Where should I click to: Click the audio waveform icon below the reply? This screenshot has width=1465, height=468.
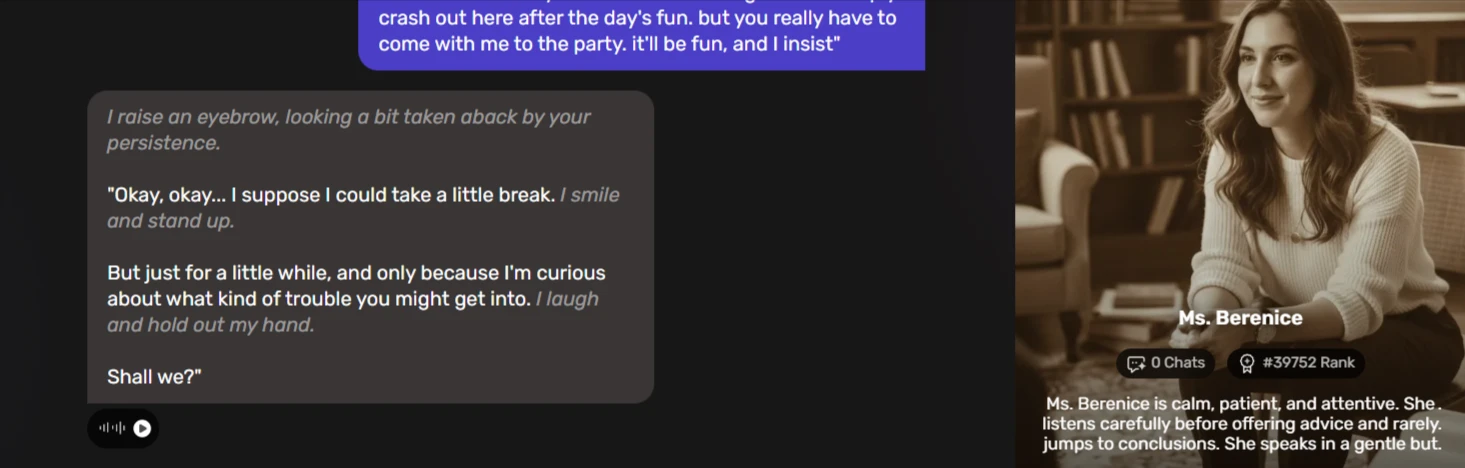112,428
